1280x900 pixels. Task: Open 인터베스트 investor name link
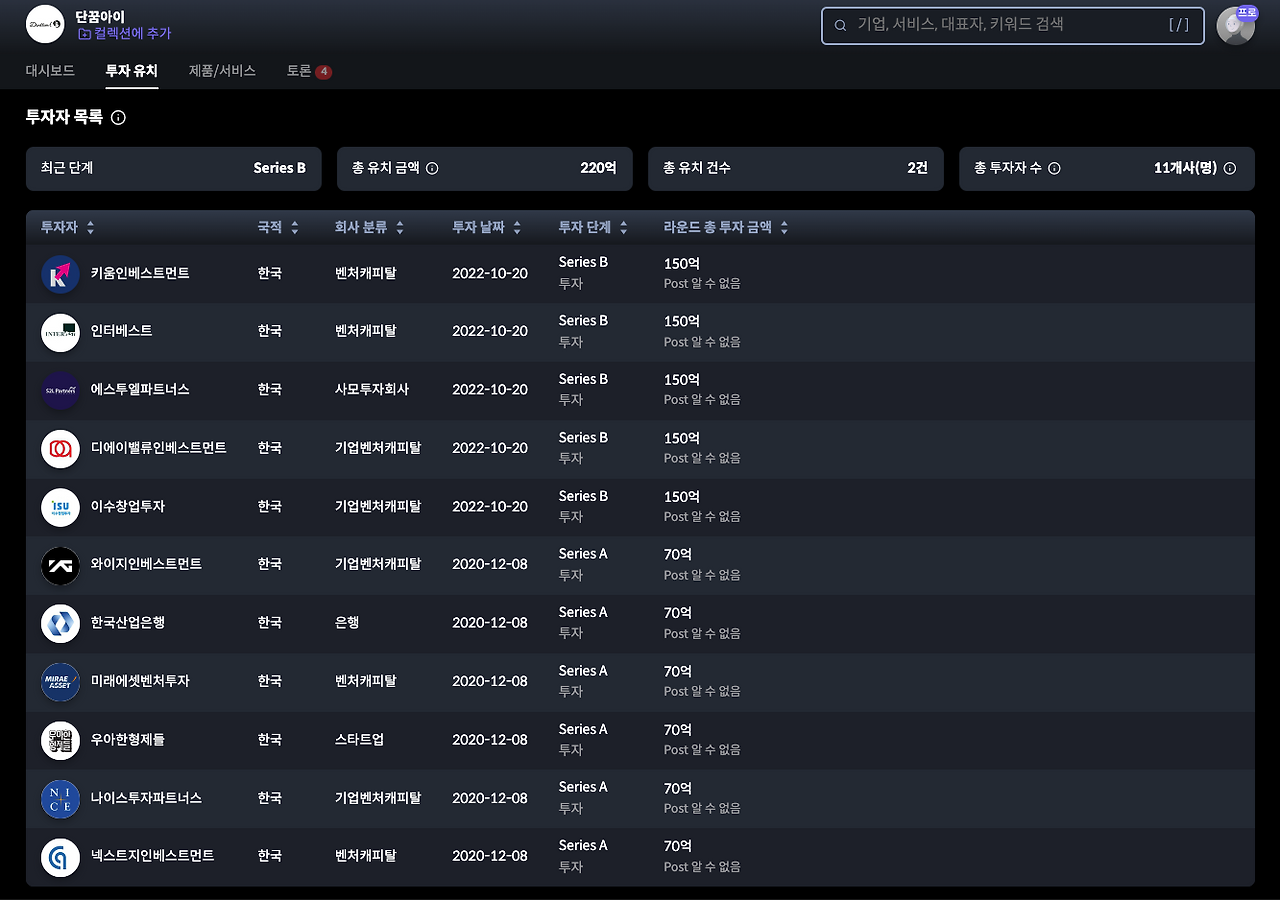pos(122,331)
